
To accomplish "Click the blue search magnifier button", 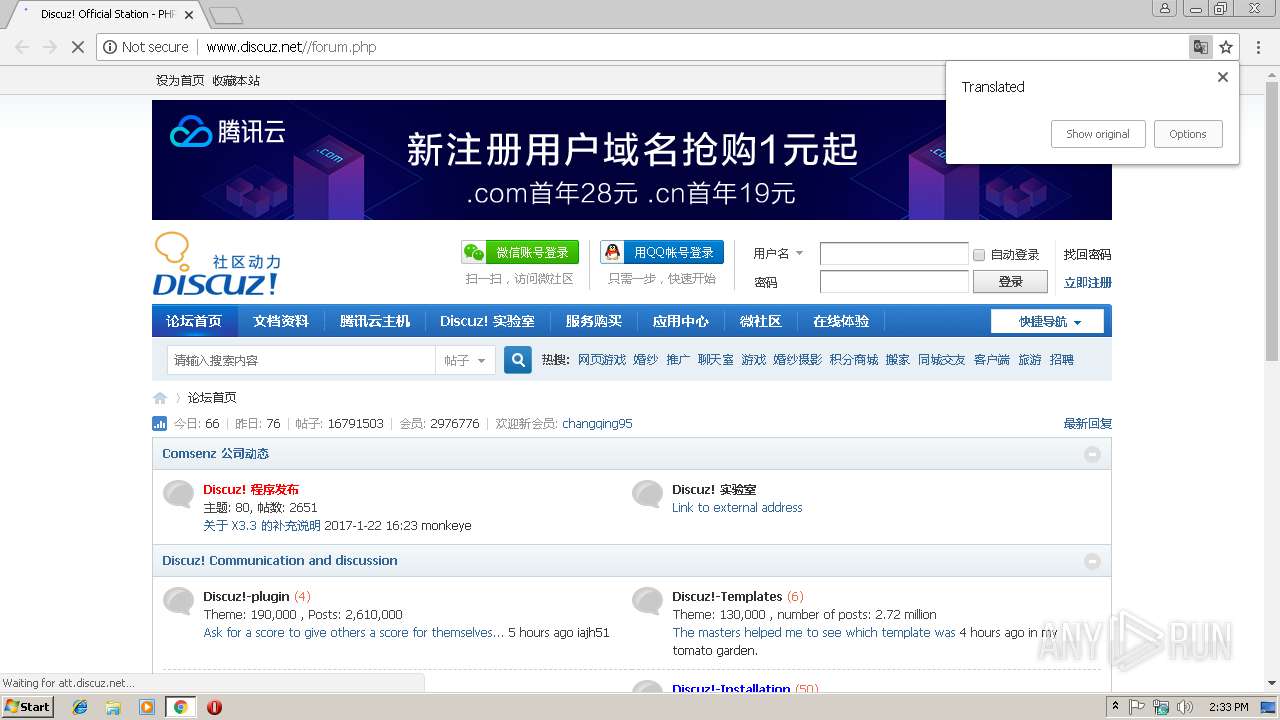I will tap(518, 360).
